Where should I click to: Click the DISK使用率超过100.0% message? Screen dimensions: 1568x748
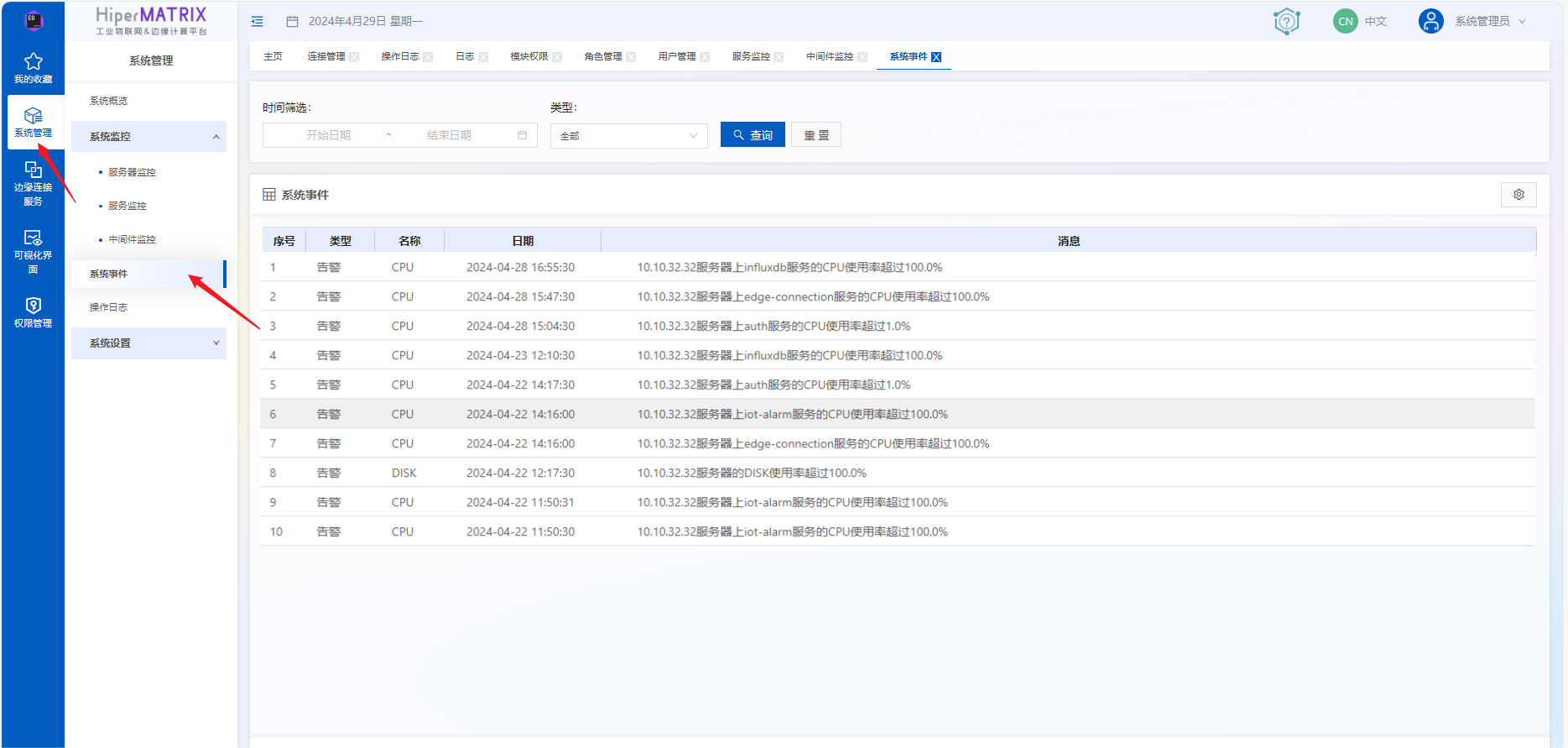(752, 473)
